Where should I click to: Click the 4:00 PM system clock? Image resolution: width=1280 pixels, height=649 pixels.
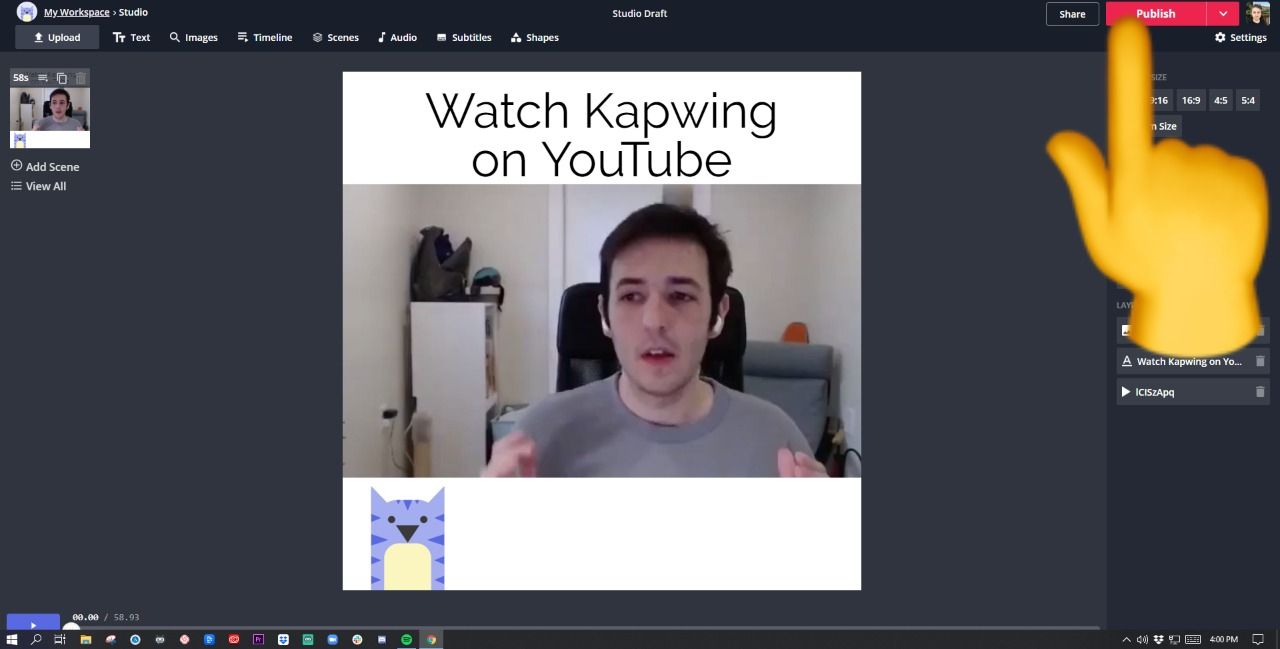[1223, 639]
